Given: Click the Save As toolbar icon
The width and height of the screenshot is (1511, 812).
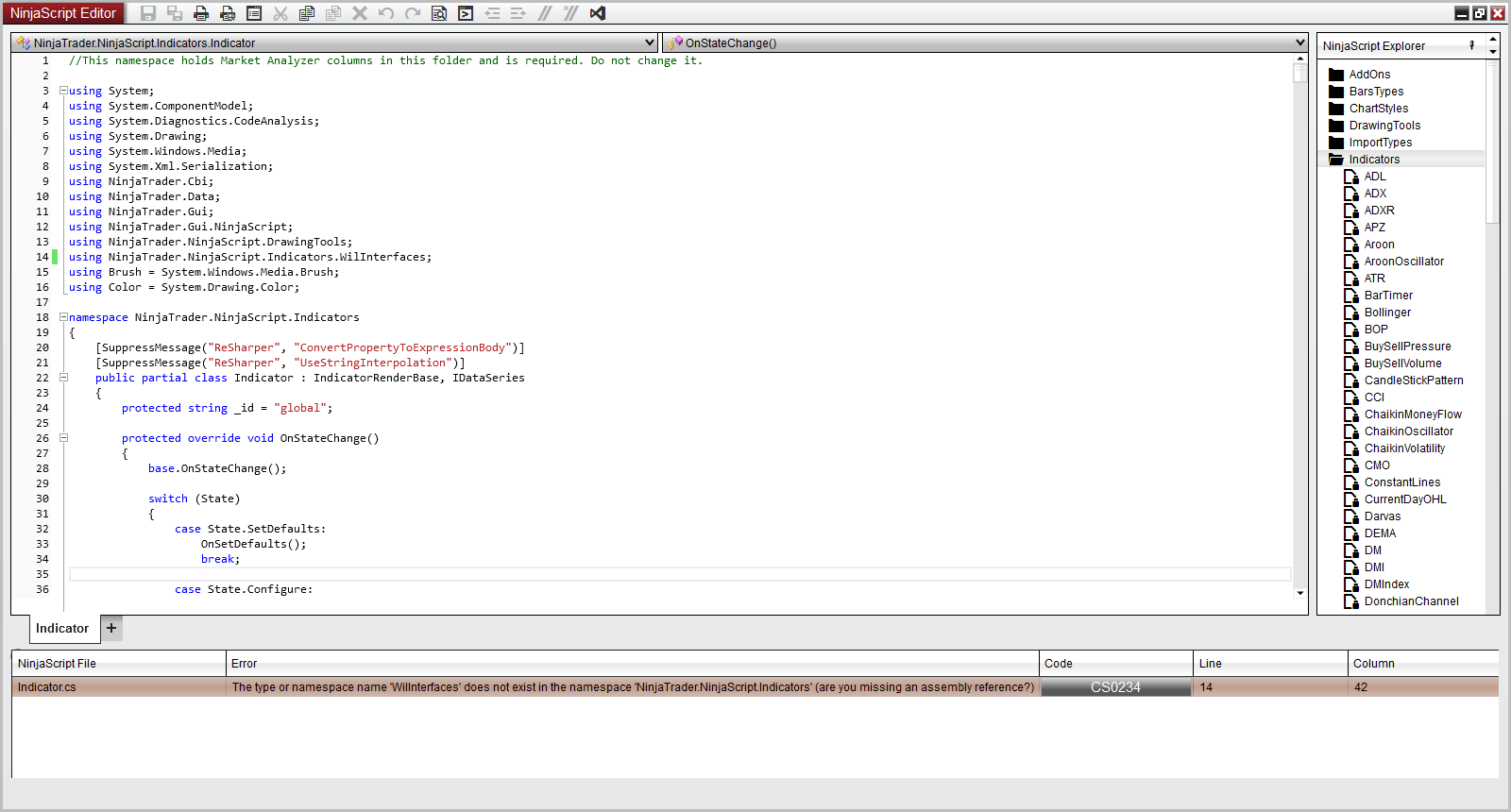Looking at the screenshot, I should pos(175,13).
